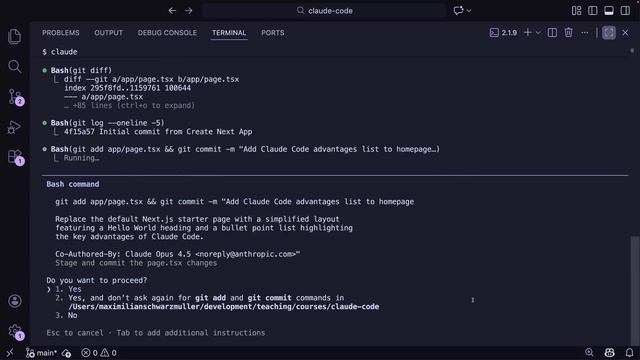Click '4f15a57 Initial commit from Create Next App'
Image resolution: width=640 pixels, height=360 pixels.
[x=158, y=132]
